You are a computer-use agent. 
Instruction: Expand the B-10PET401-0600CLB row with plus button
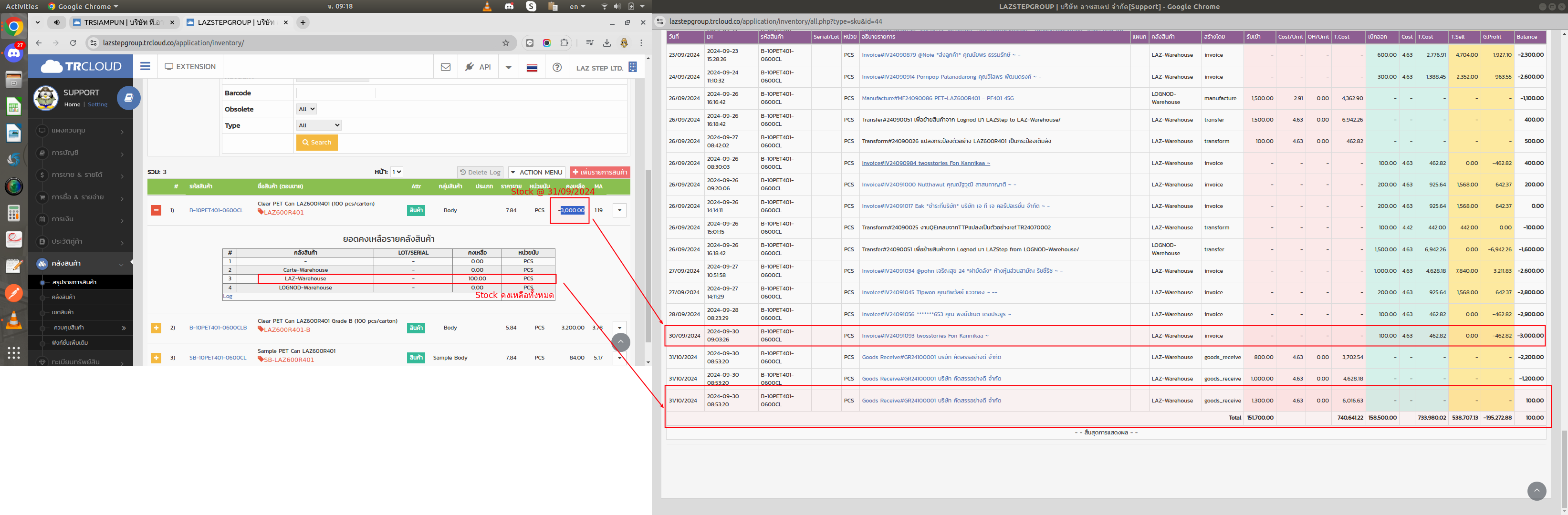click(157, 328)
